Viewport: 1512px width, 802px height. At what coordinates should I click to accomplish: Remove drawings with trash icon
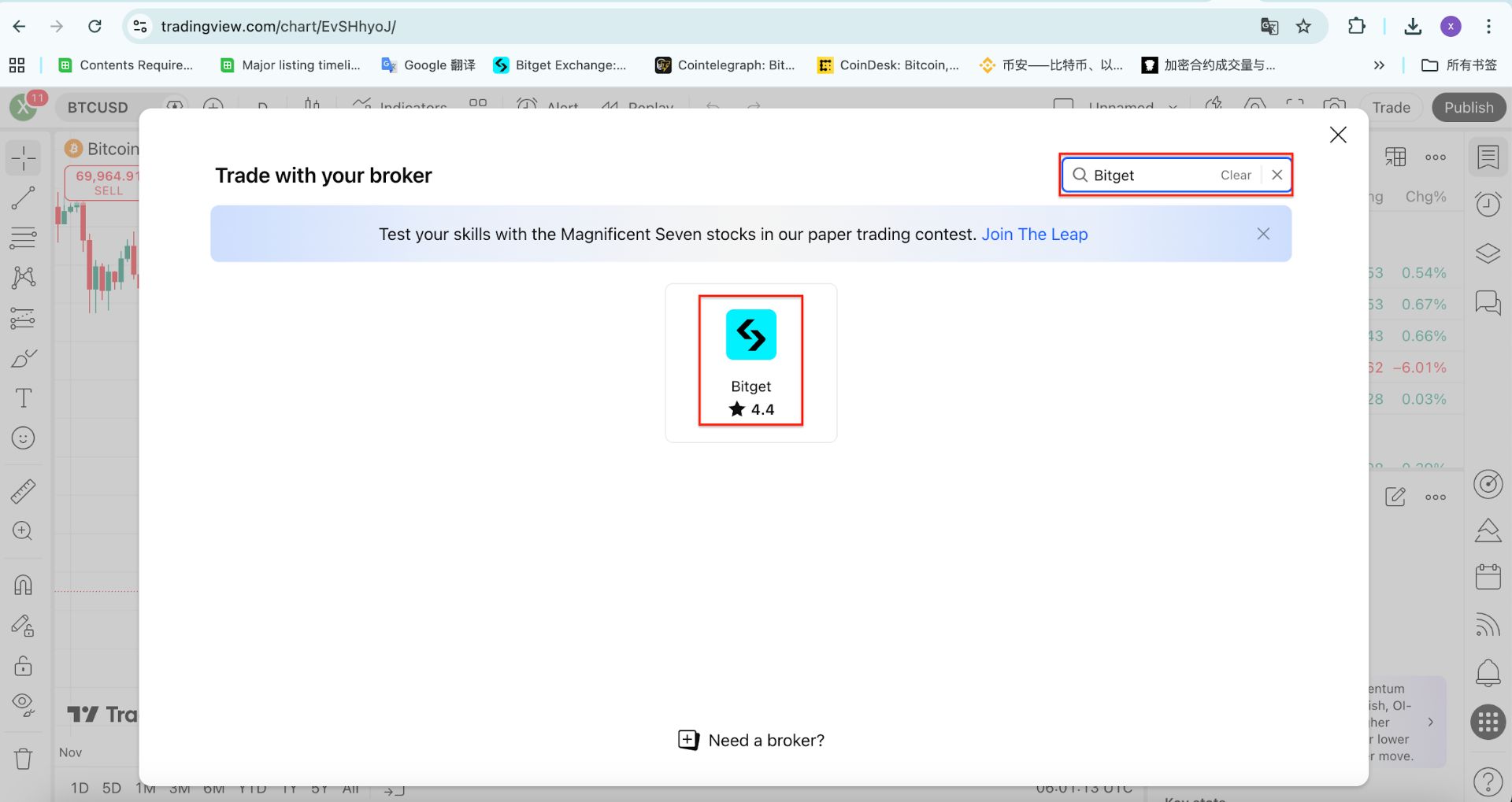click(x=24, y=759)
